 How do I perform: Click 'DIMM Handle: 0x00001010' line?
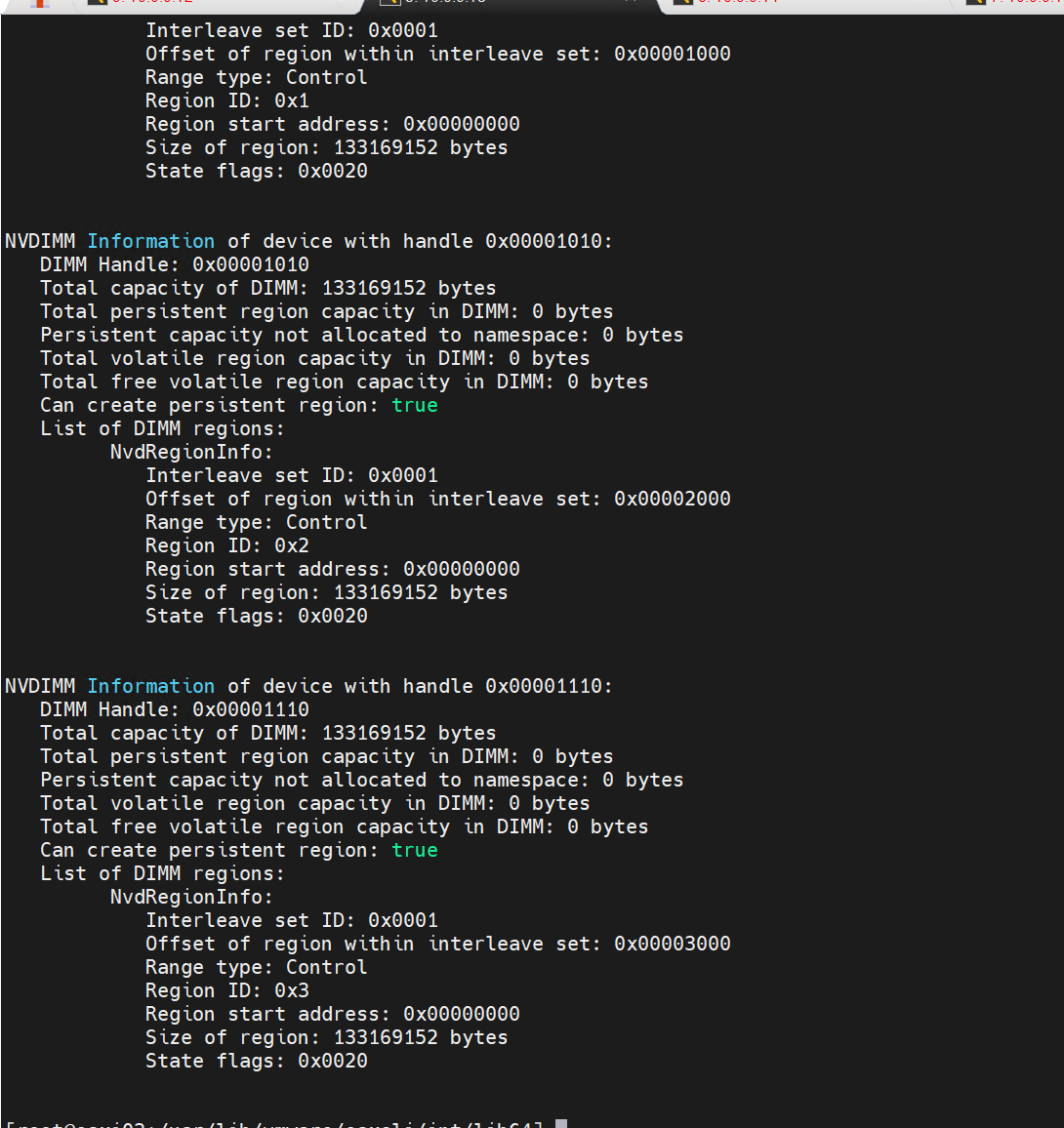(x=174, y=264)
